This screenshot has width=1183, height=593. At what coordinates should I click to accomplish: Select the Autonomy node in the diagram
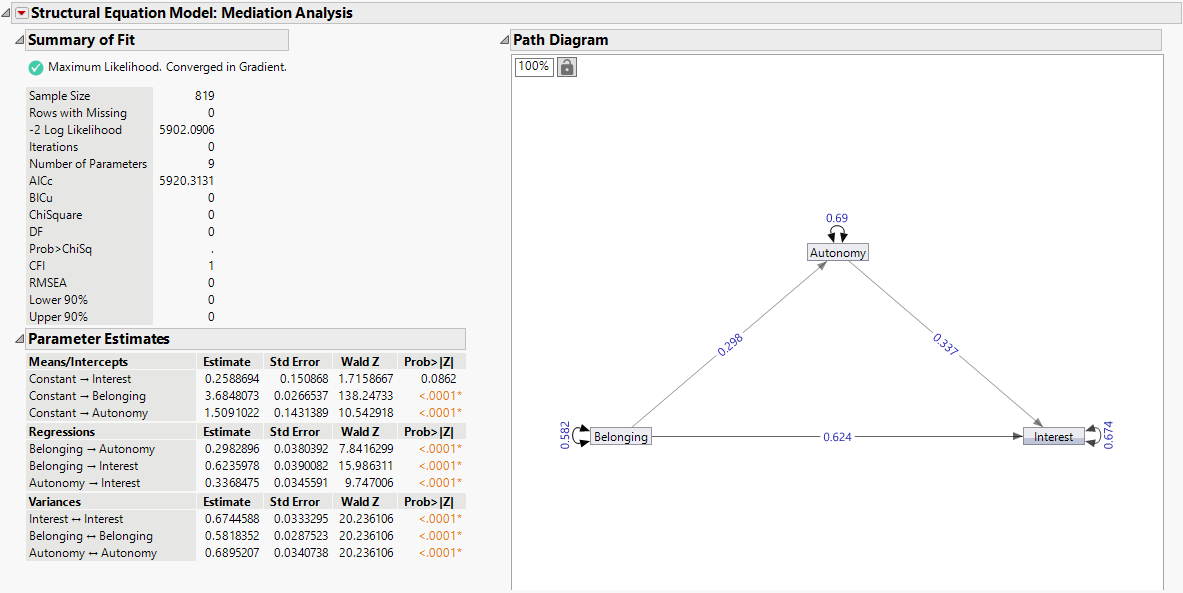(837, 252)
